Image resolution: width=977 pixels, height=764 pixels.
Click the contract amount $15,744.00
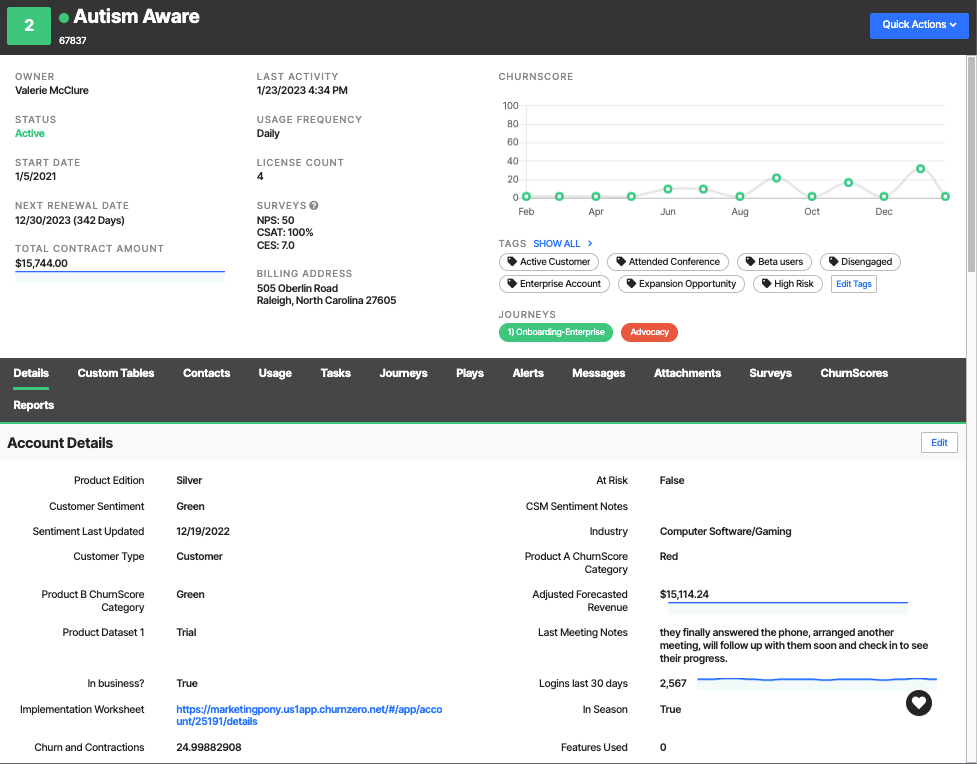(x=41, y=263)
